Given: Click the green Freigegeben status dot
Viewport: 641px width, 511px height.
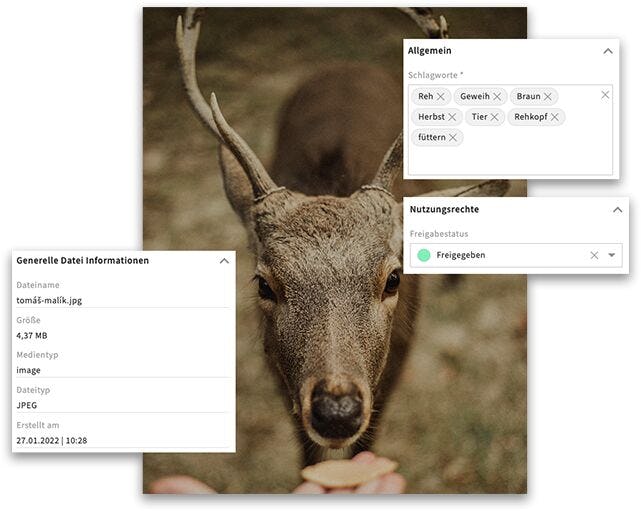Looking at the screenshot, I should (x=424, y=255).
